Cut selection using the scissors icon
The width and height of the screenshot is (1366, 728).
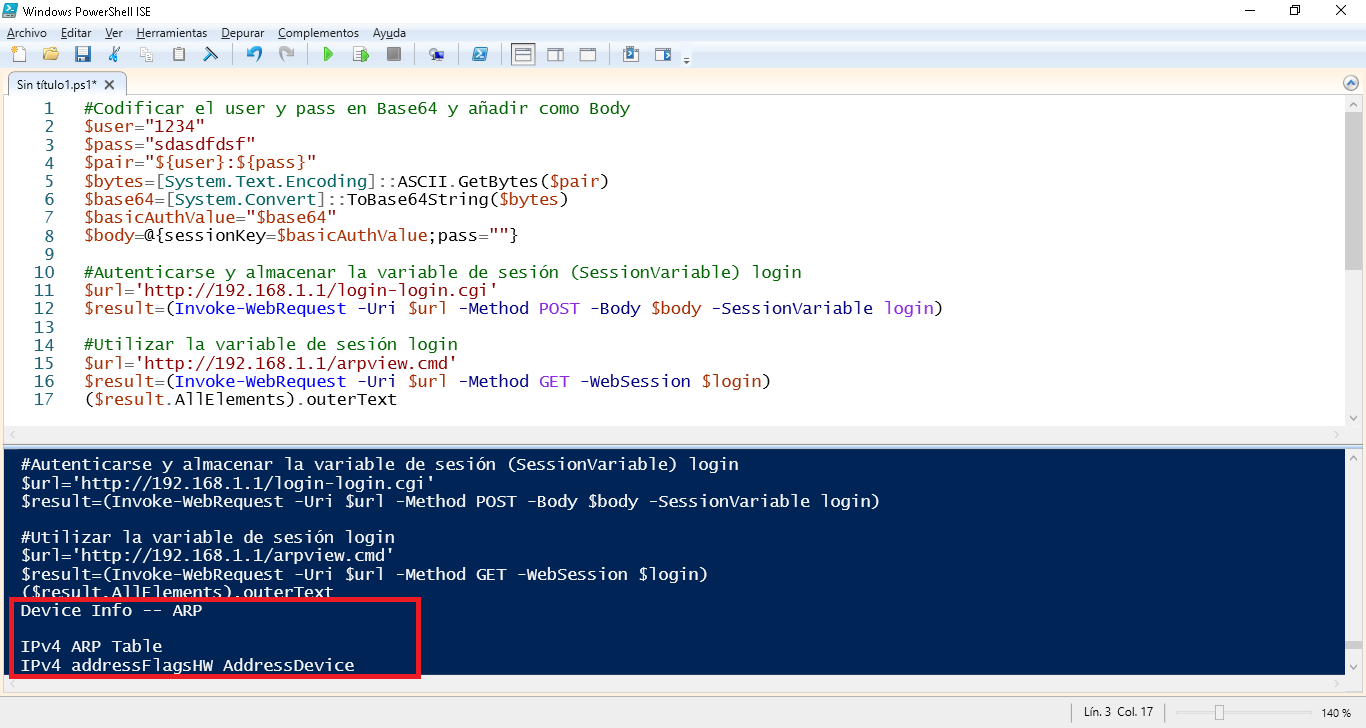pos(114,55)
